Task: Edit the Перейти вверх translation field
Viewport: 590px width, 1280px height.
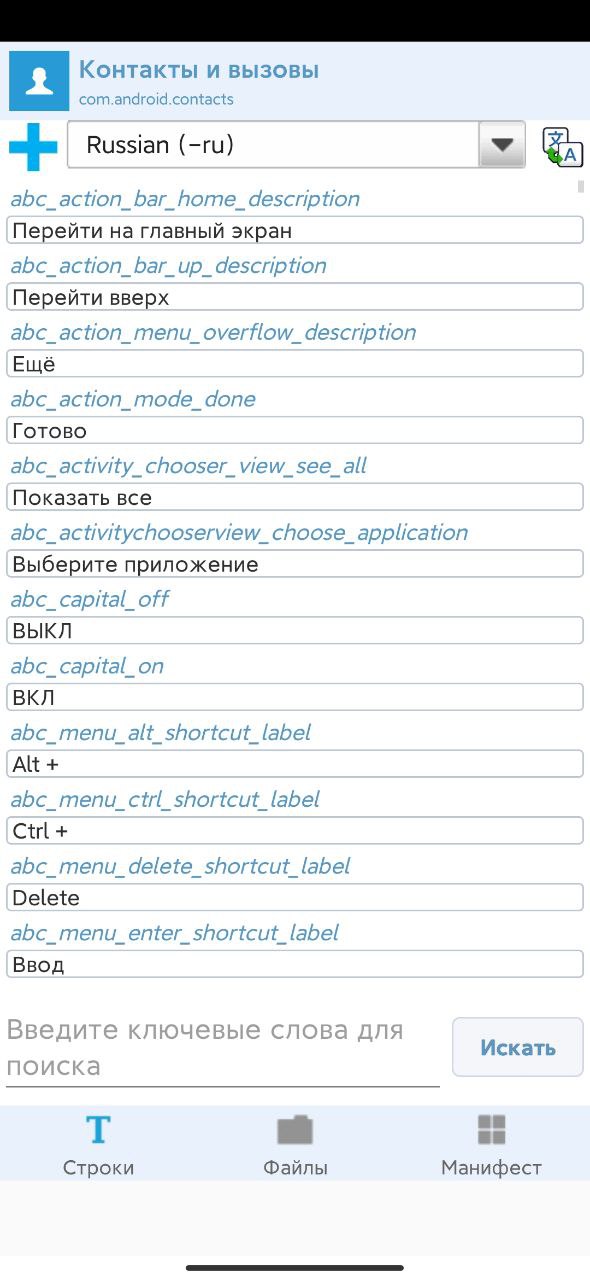Action: 295,298
